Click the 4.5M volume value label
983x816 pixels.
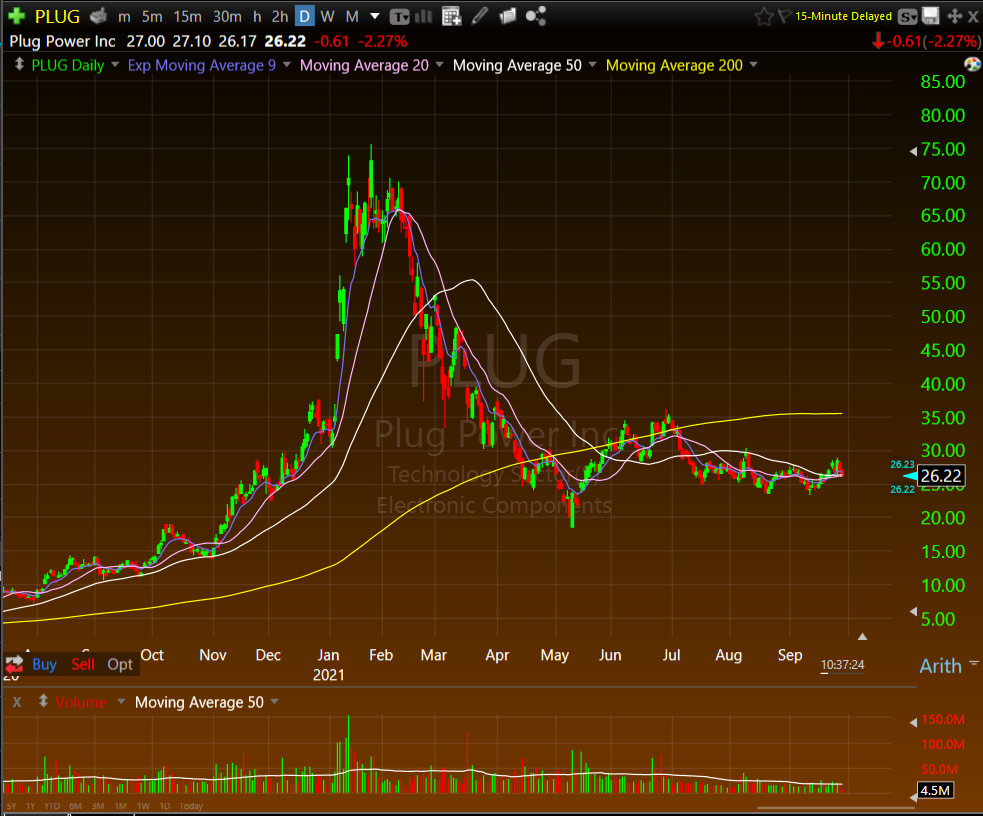click(x=935, y=790)
